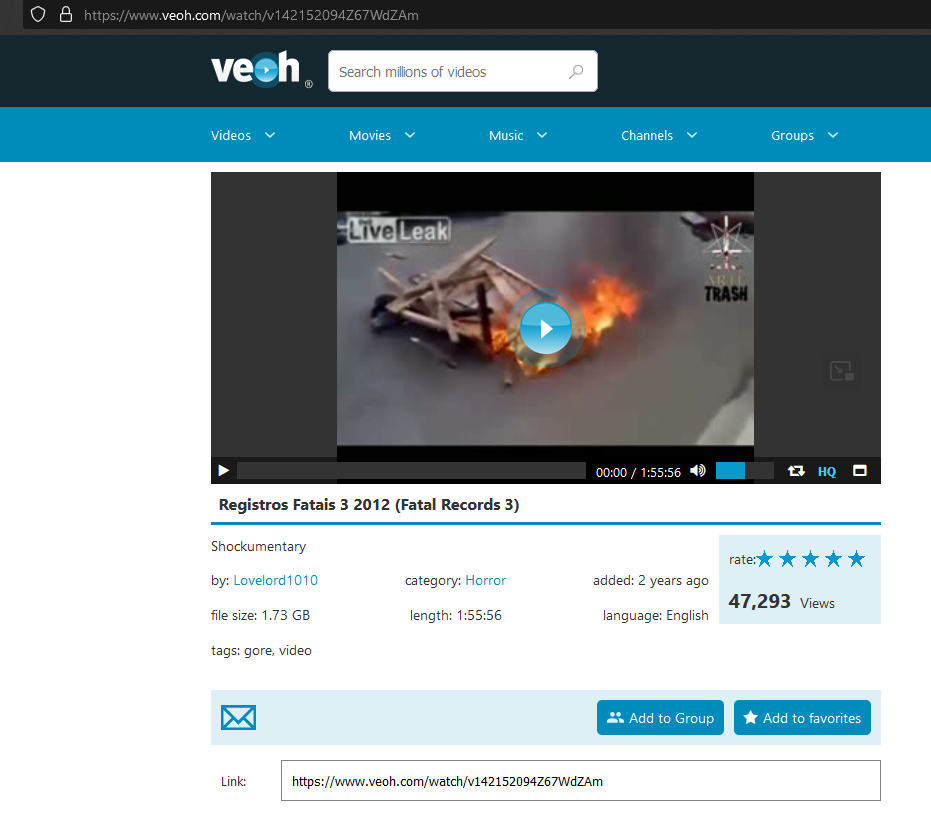Click the browser address bar URL
The height and width of the screenshot is (820, 931).
(251, 15)
